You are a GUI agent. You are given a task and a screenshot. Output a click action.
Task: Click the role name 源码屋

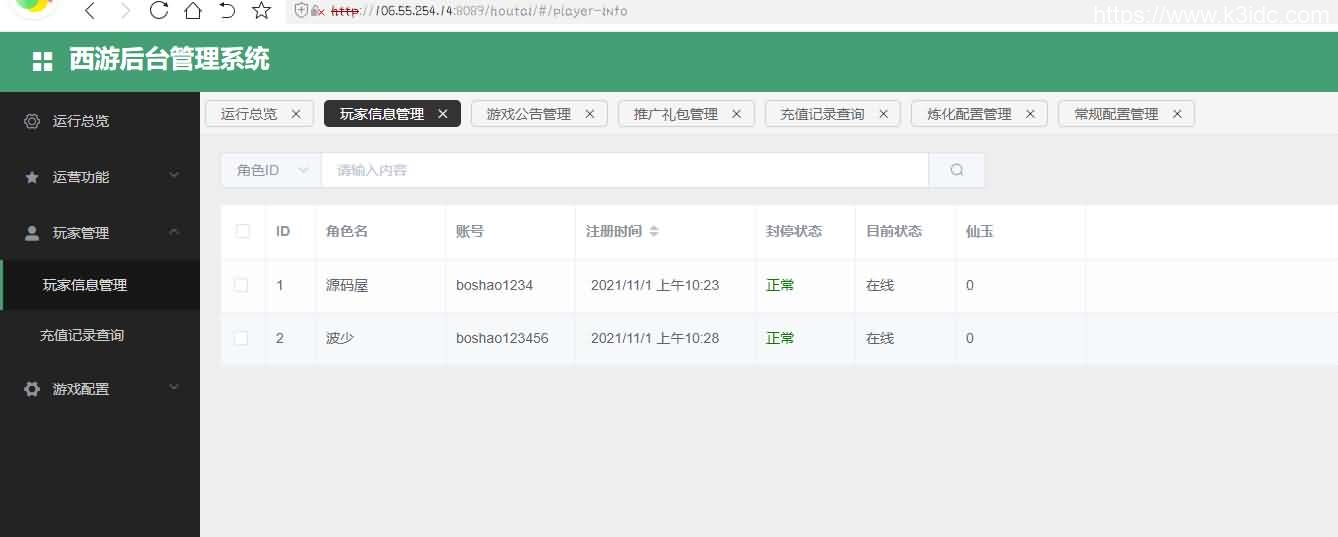(347, 285)
